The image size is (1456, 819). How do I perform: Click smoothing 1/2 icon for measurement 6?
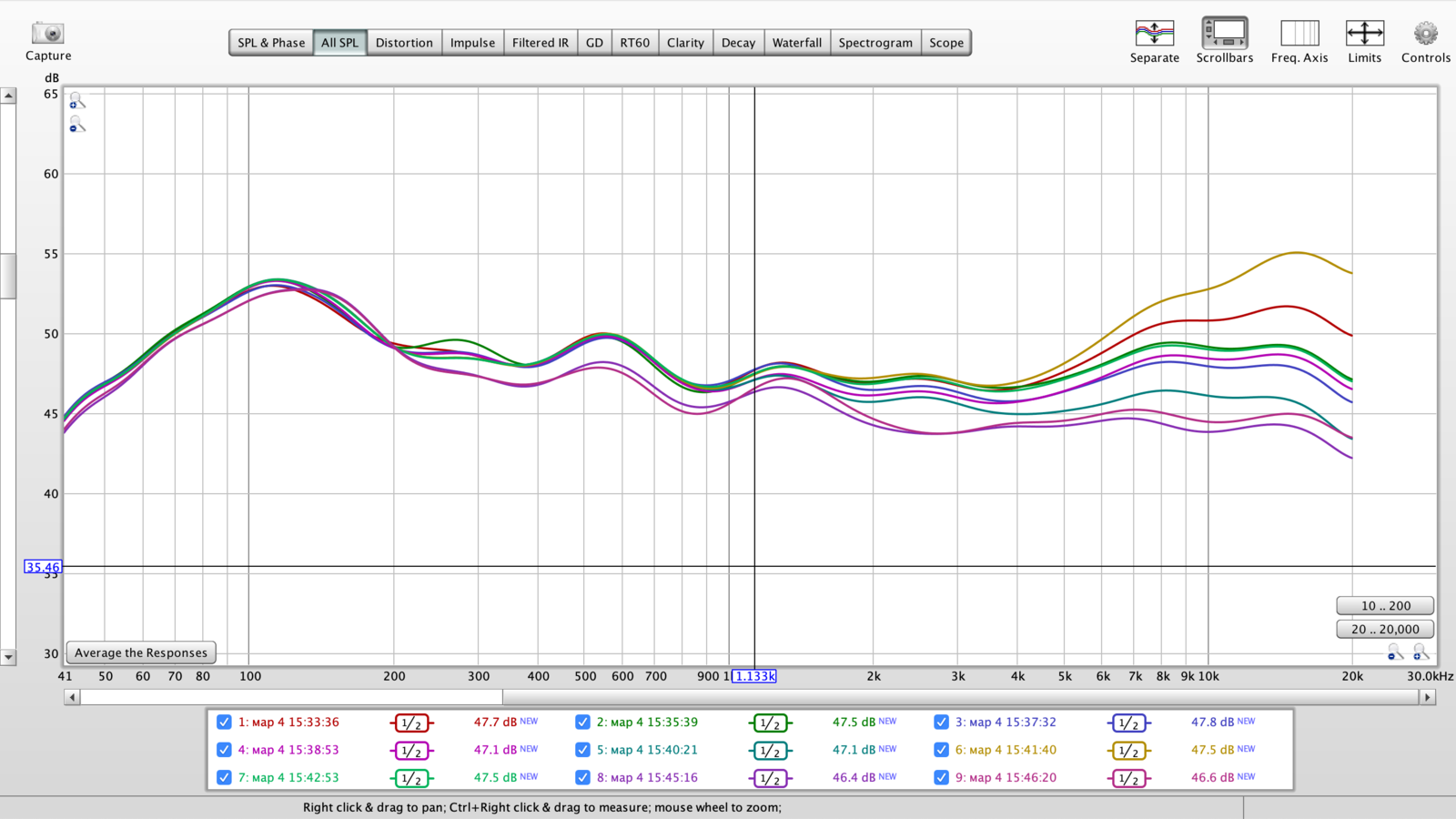[x=1128, y=751]
